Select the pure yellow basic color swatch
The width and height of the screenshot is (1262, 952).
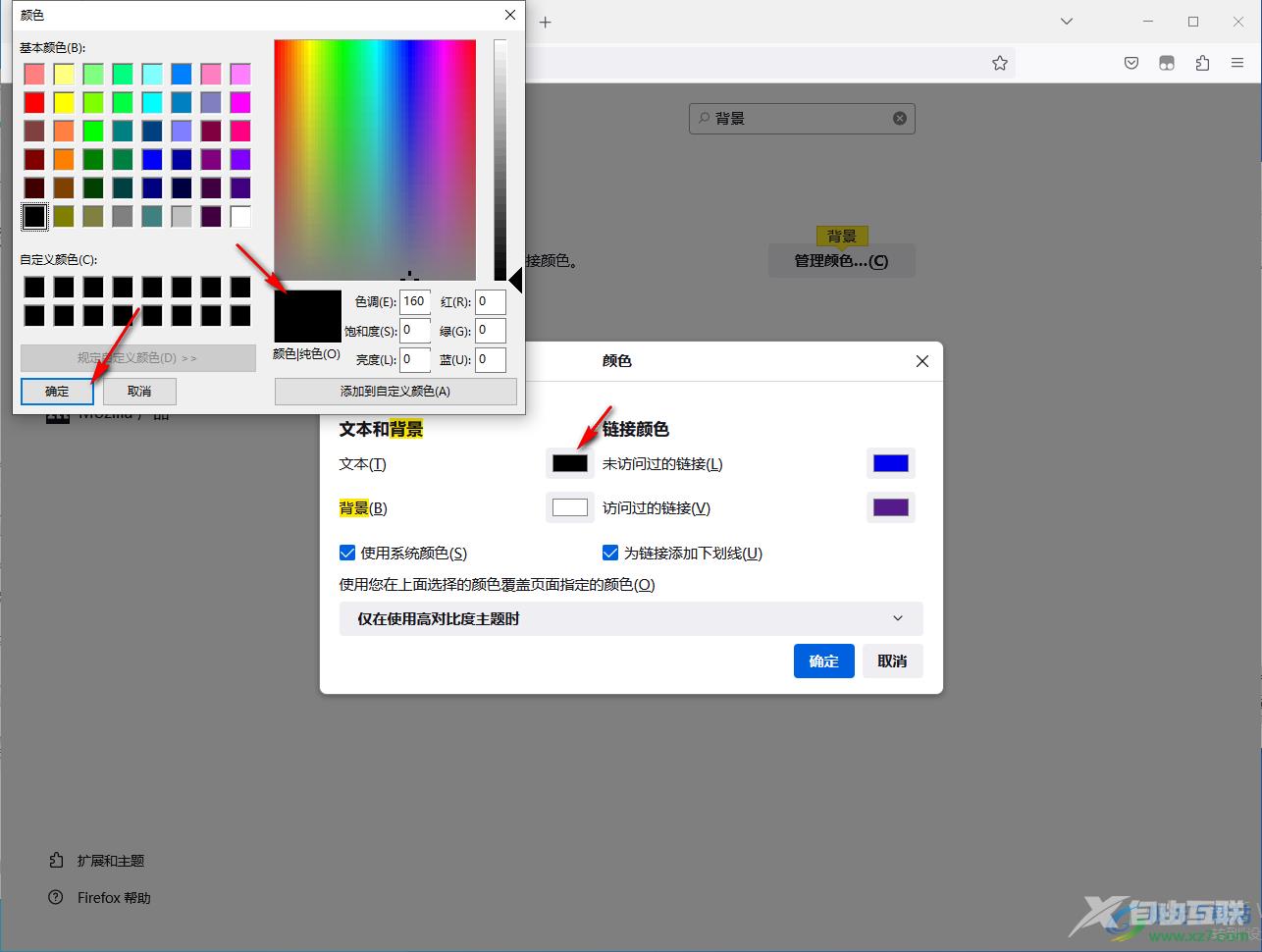(x=64, y=102)
